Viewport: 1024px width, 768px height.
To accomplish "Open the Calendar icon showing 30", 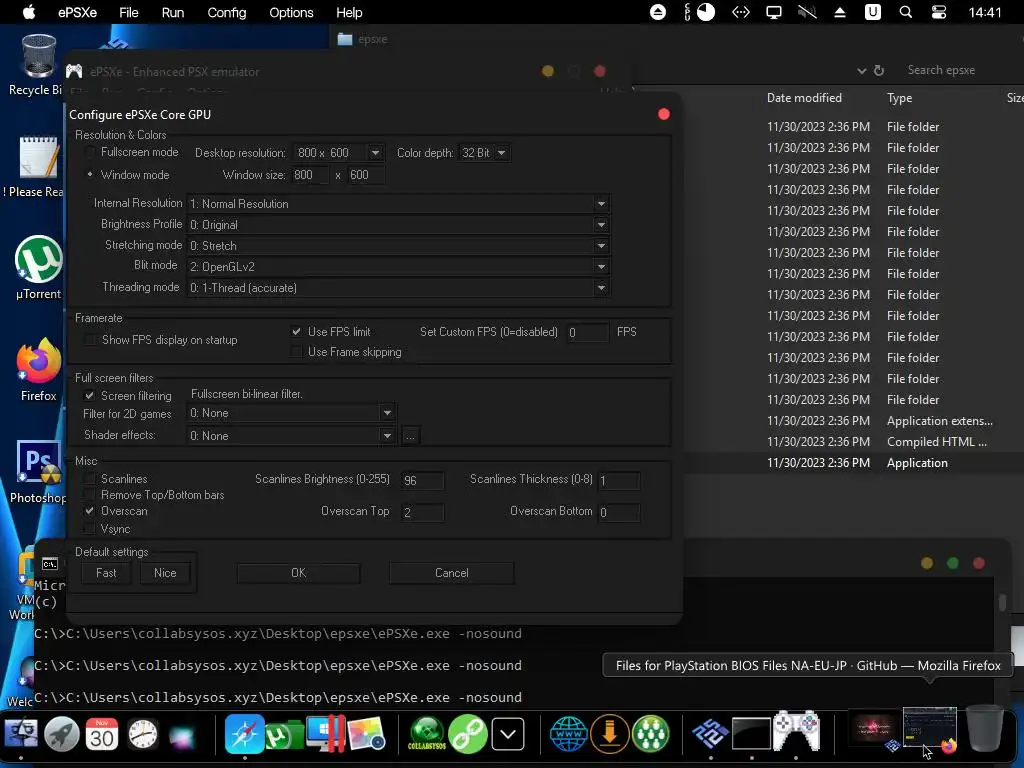I will [x=102, y=733].
